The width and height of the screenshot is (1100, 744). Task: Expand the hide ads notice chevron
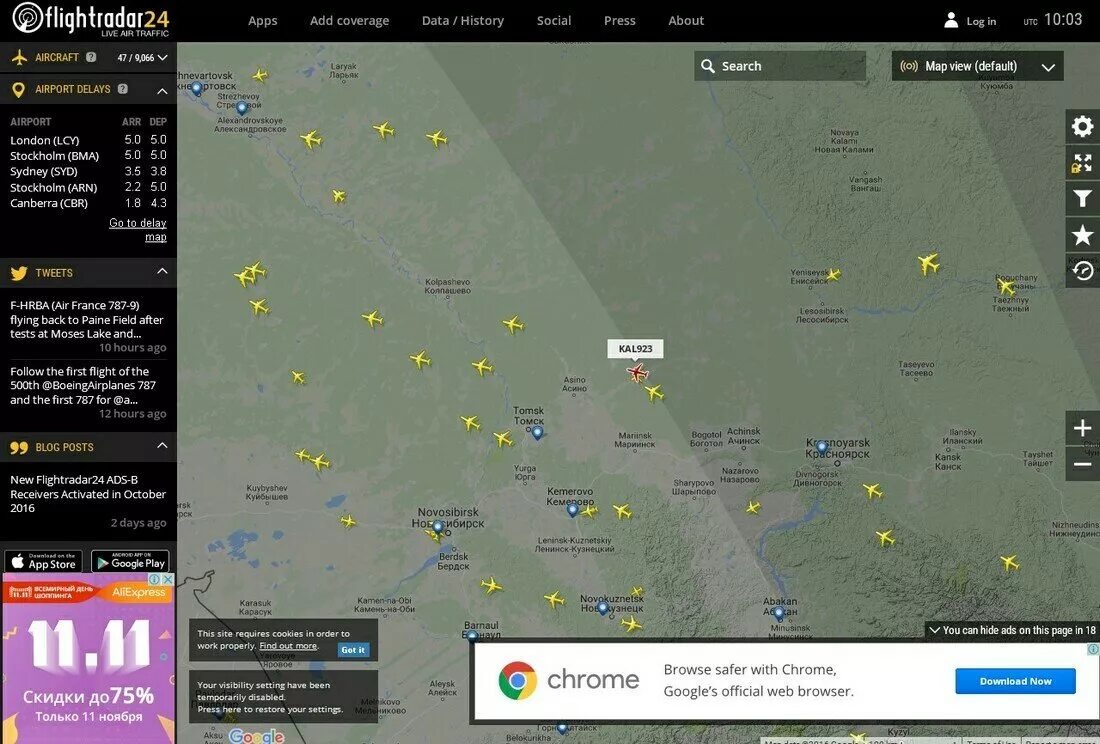click(x=934, y=630)
